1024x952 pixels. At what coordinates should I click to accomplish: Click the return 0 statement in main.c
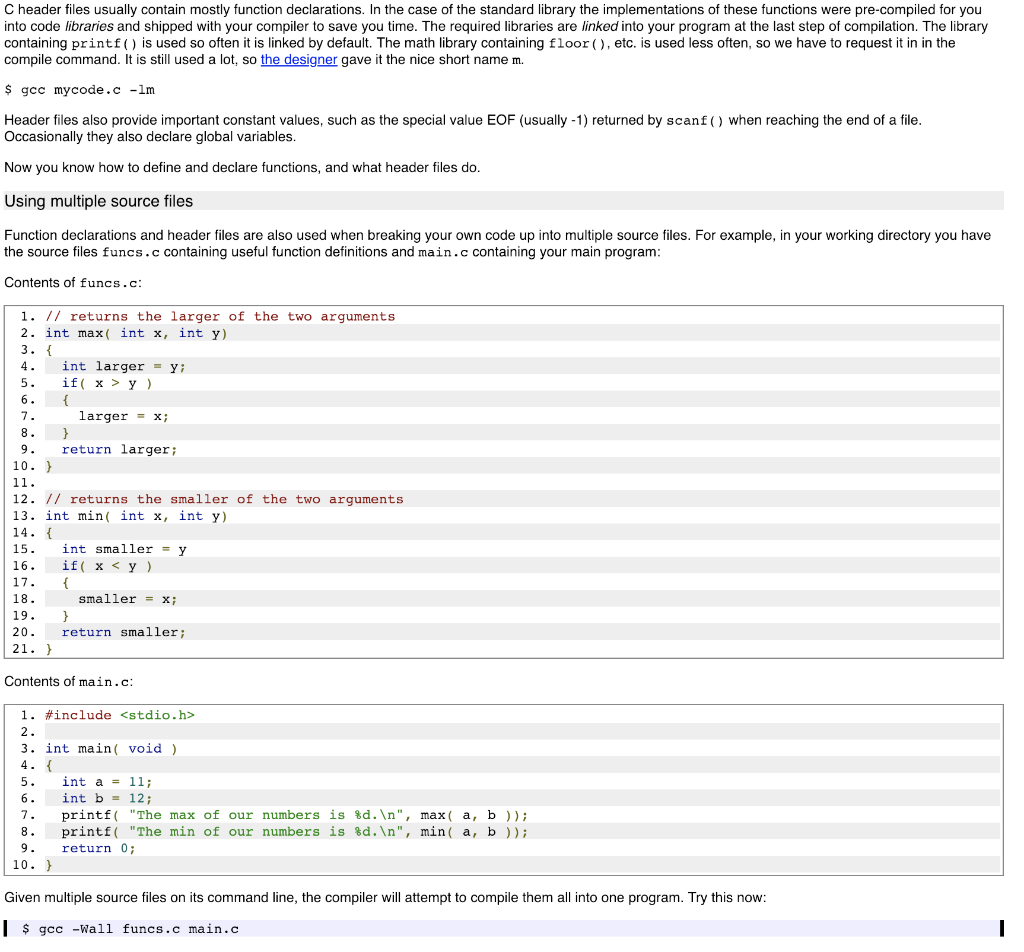click(95, 848)
